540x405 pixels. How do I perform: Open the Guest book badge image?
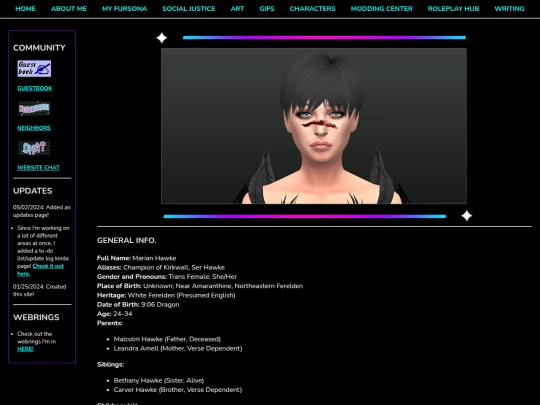pyautogui.click(x=34, y=69)
